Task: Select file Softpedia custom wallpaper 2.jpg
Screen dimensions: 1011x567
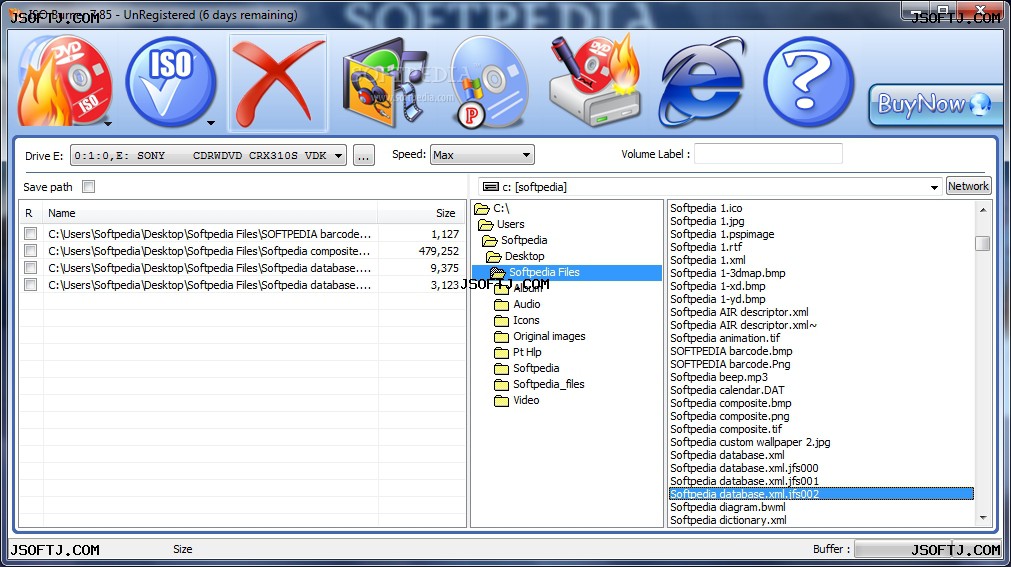Action: click(x=750, y=442)
